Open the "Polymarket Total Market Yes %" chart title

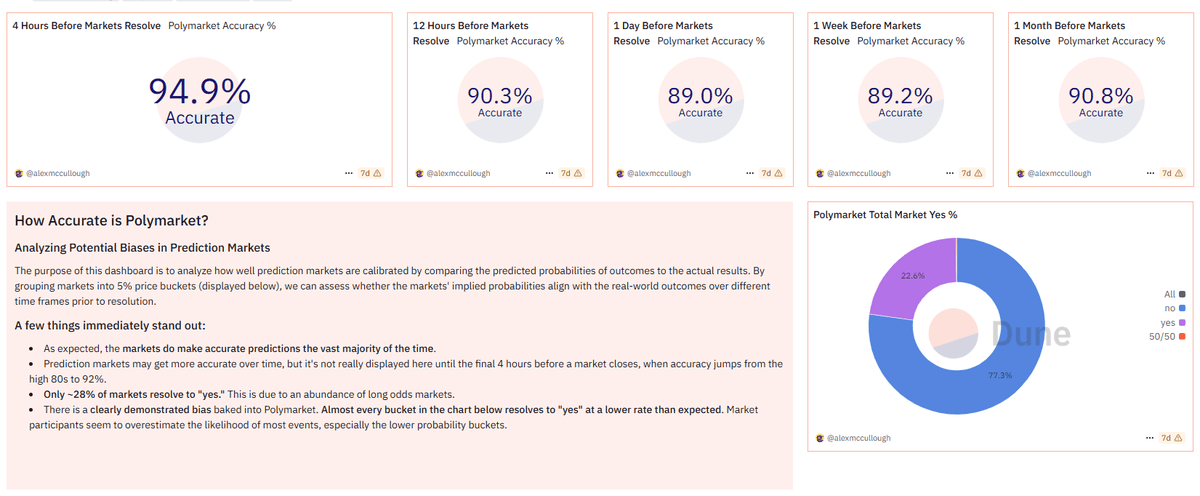pyautogui.click(x=885, y=215)
